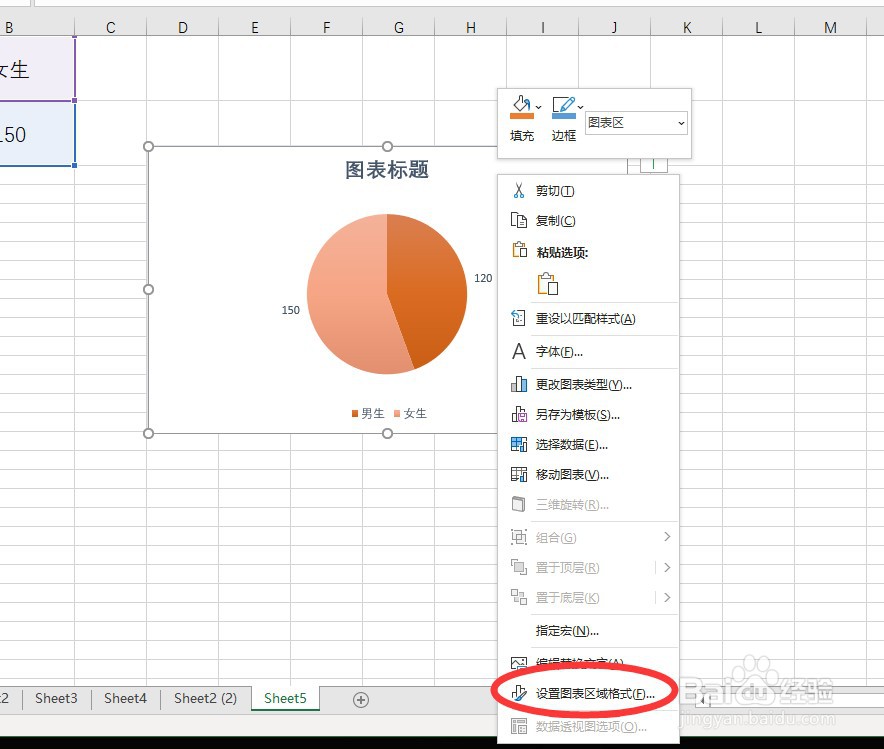Select the dark orange 男生 pie slice
Viewport: 884px width, 749px height.
coord(430,287)
